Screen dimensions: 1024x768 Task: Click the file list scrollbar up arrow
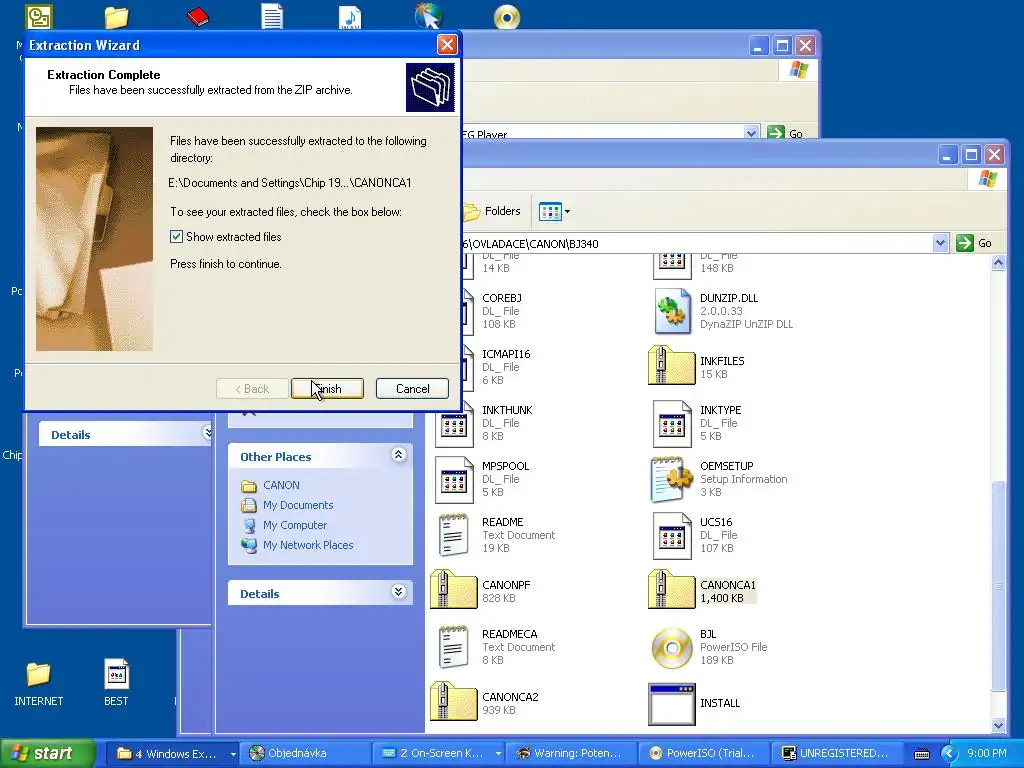(x=998, y=263)
